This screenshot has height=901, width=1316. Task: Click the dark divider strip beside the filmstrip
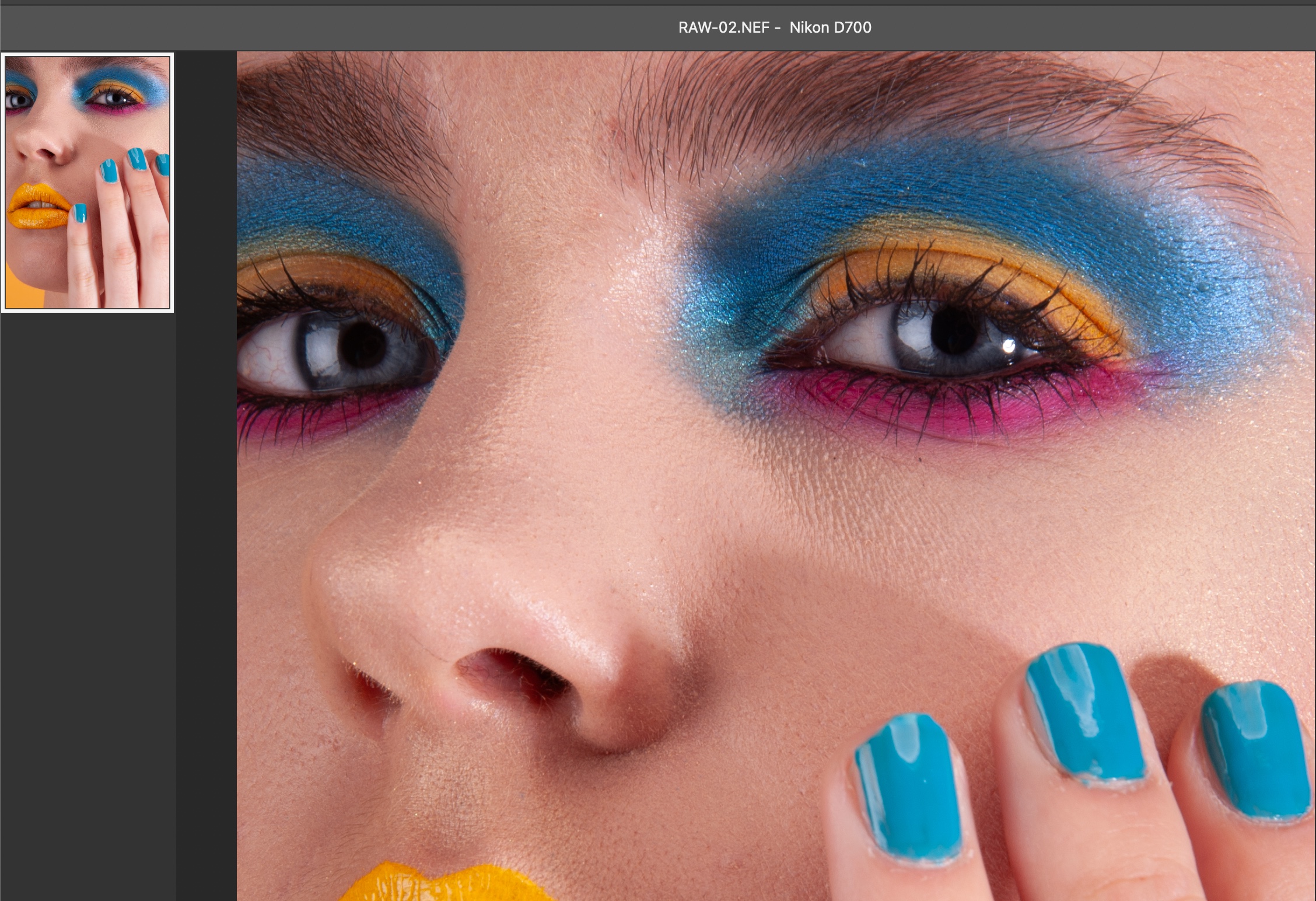pos(206,467)
